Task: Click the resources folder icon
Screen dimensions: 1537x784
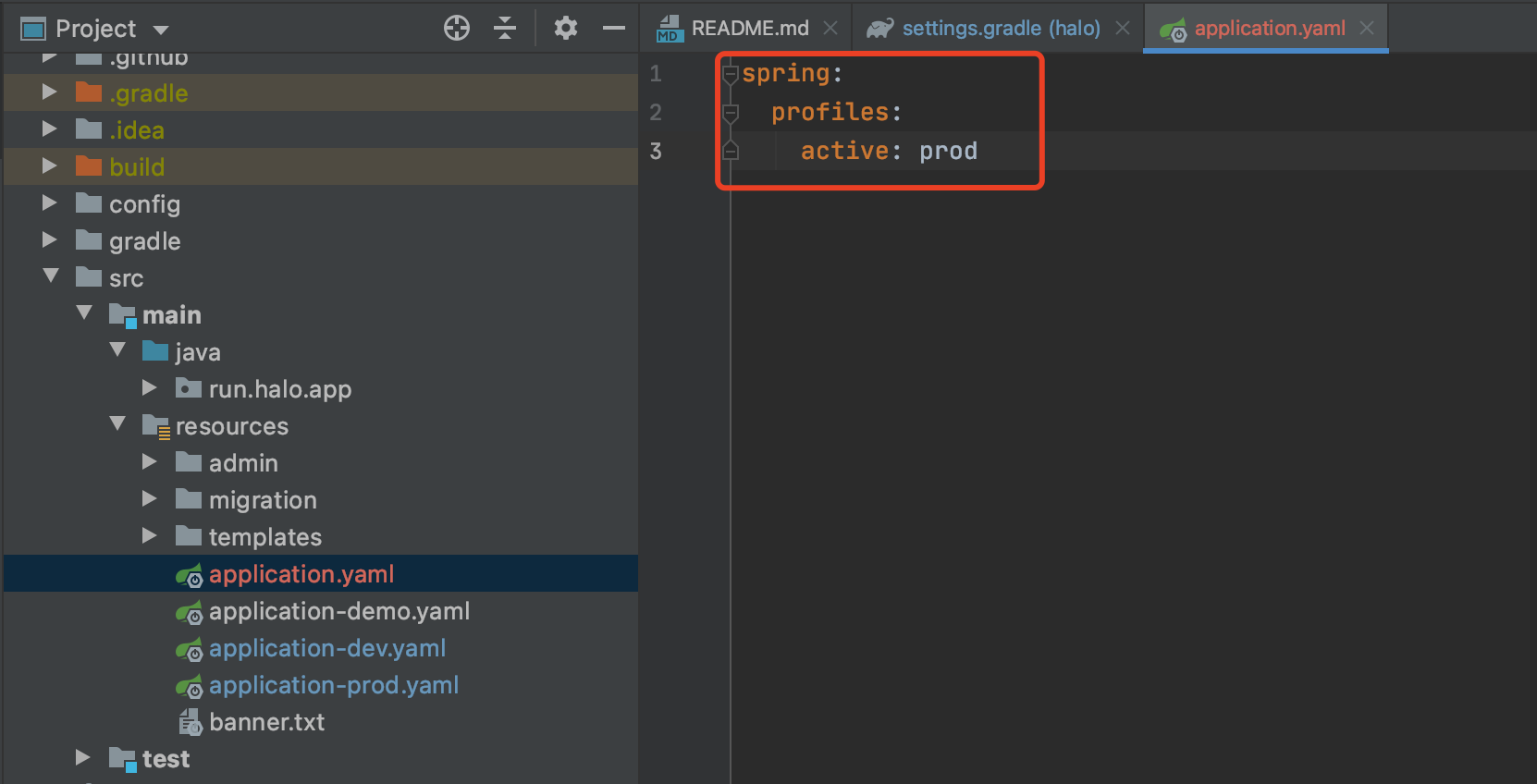Action: 155,425
